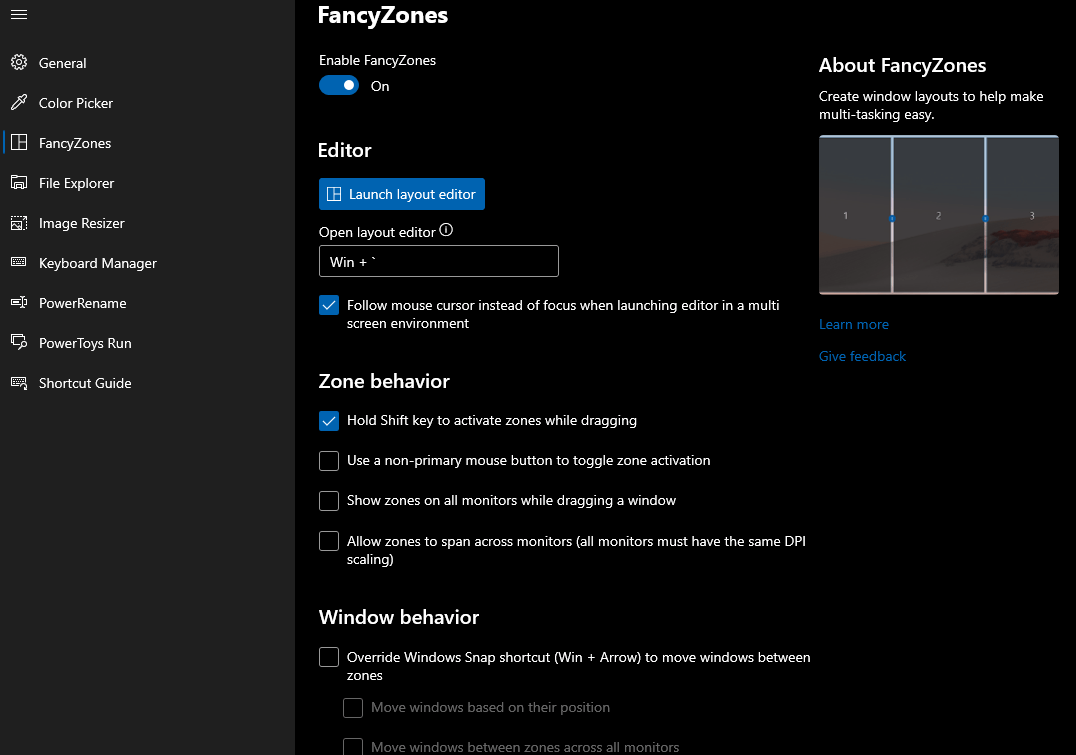Select the PowerToys Run icon
Viewport: 1076px width, 755px height.
(x=18, y=342)
